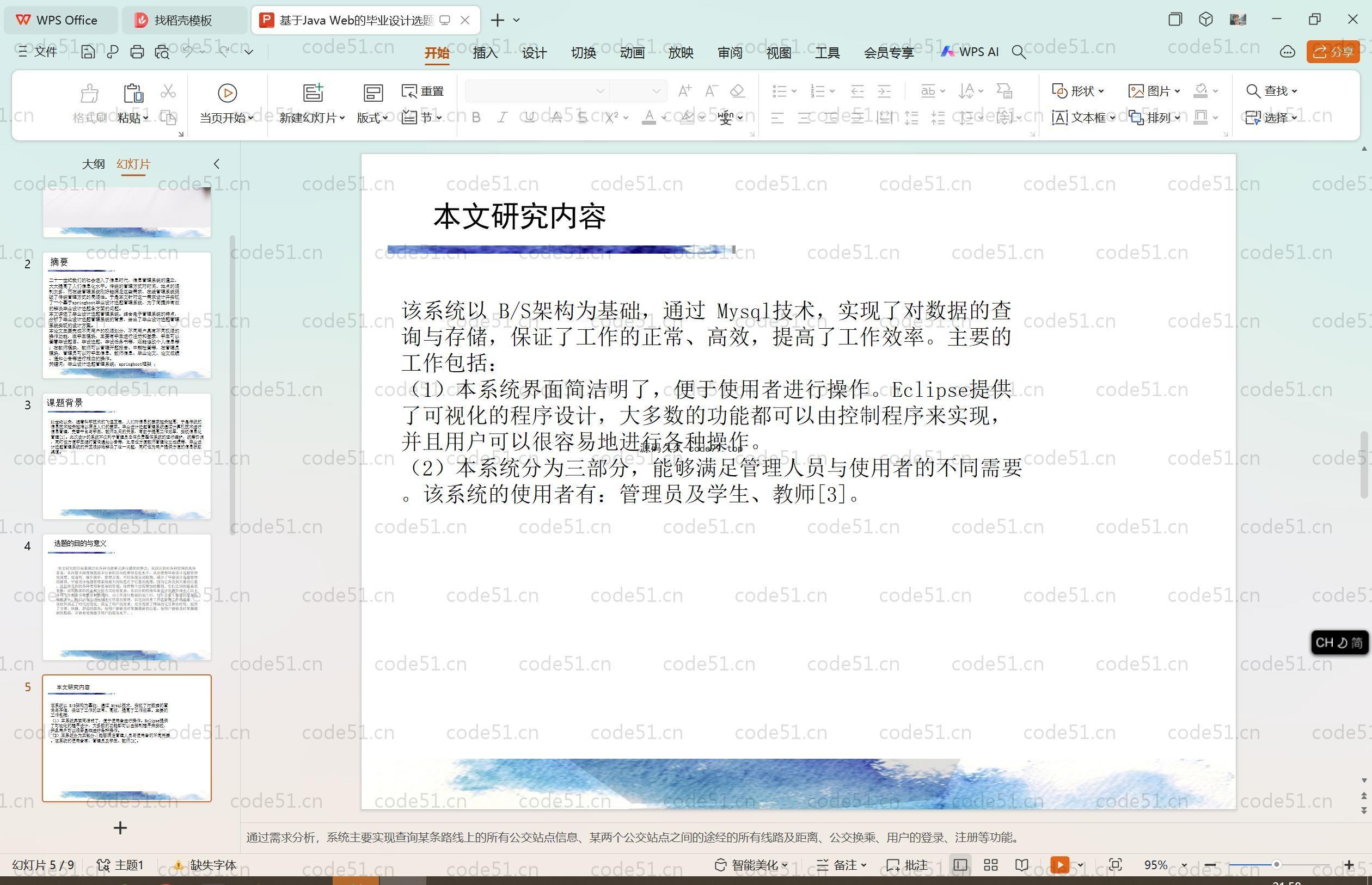This screenshot has width=1372, height=885.
Task: Open the Shapes (形状) dropdown
Action: pos(1077,91)
